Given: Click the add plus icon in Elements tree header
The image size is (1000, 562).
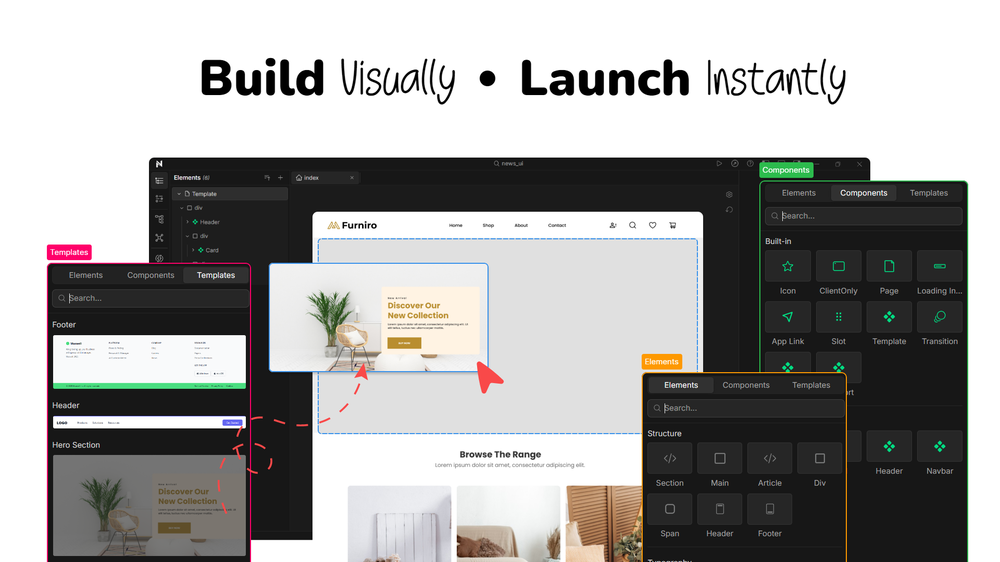Looking at the screenshot, I should (x=280, y=178).
